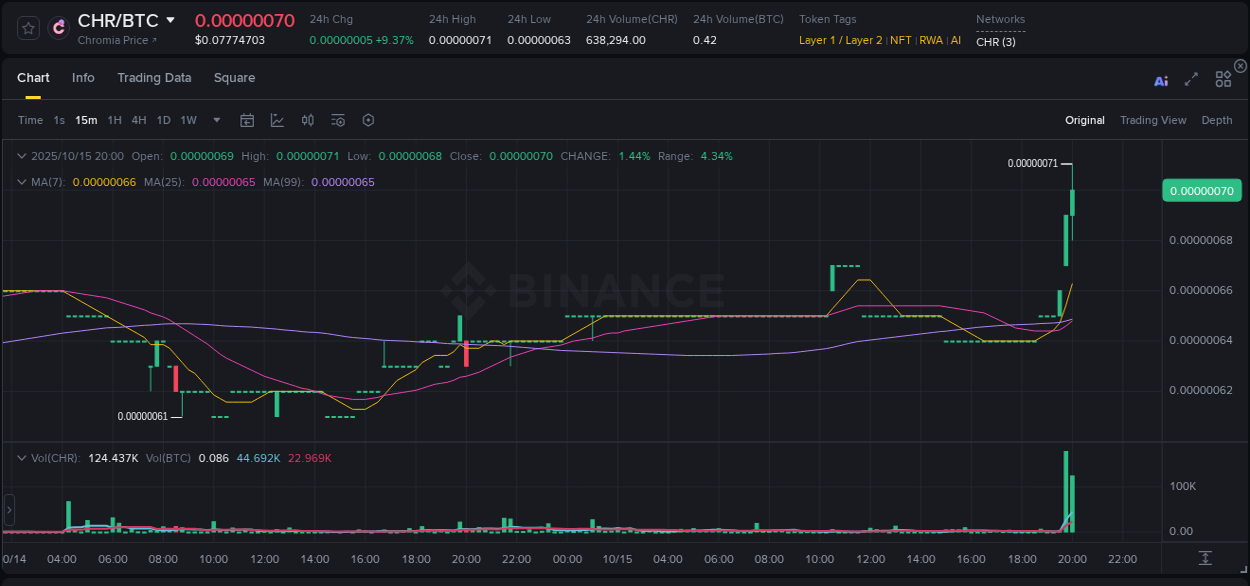This screenshot has width=1250, height=586.
Task: Collapse the volume indicator panel chevron
Action: pyautogui.click(x=21, y=456)
